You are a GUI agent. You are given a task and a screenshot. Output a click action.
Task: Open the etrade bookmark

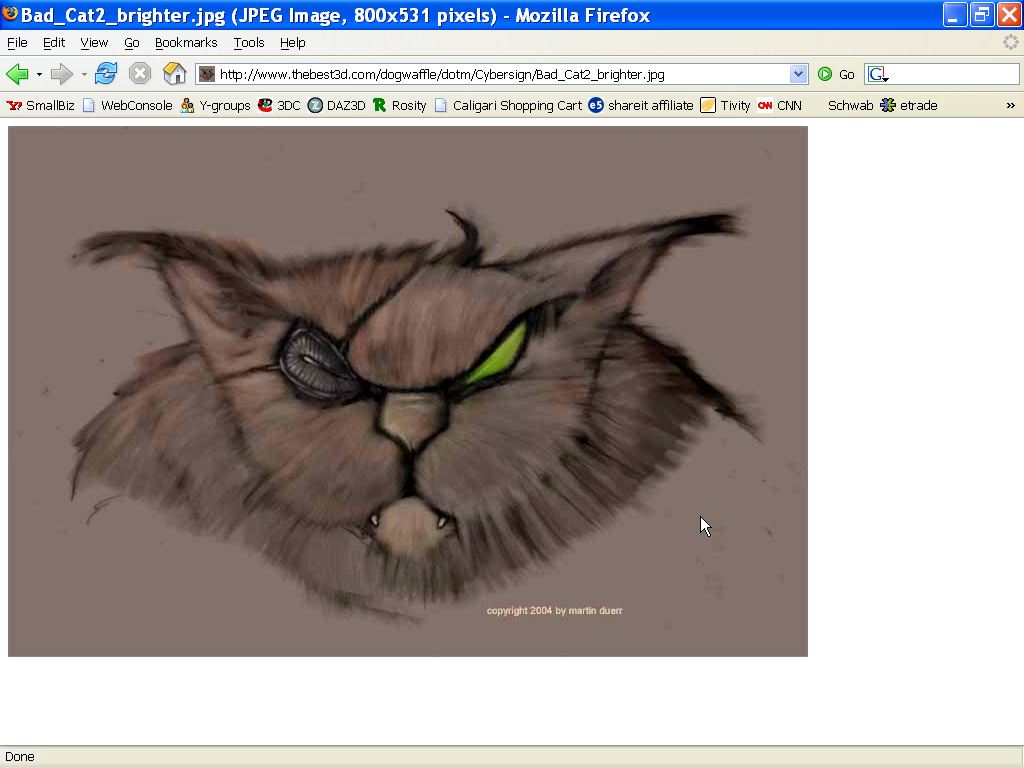pos(909,105)
